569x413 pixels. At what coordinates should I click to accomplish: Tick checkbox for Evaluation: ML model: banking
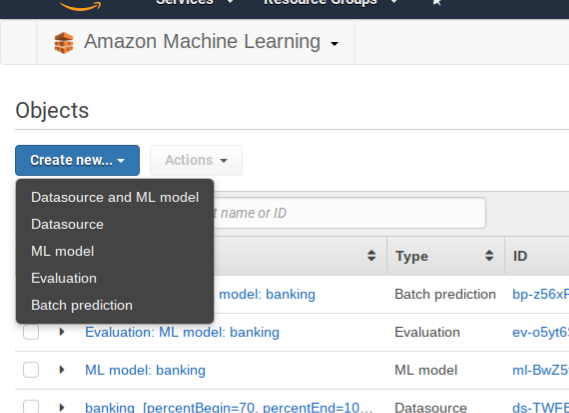coord(31,332)
